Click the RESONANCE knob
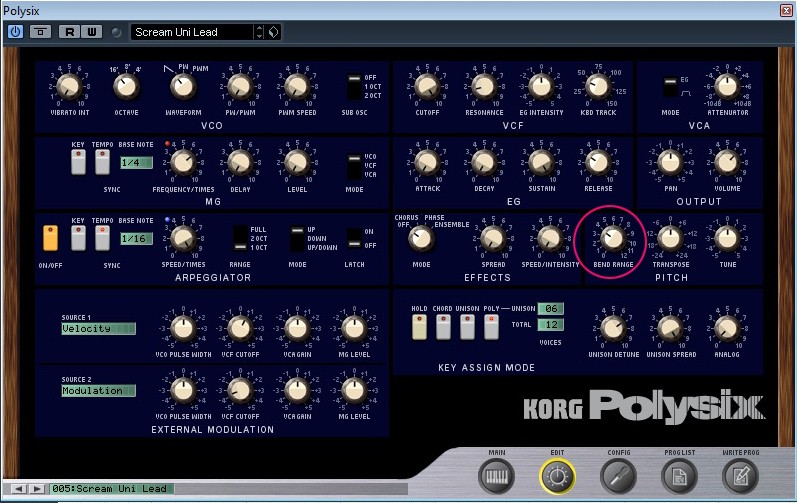 point(484,86)
